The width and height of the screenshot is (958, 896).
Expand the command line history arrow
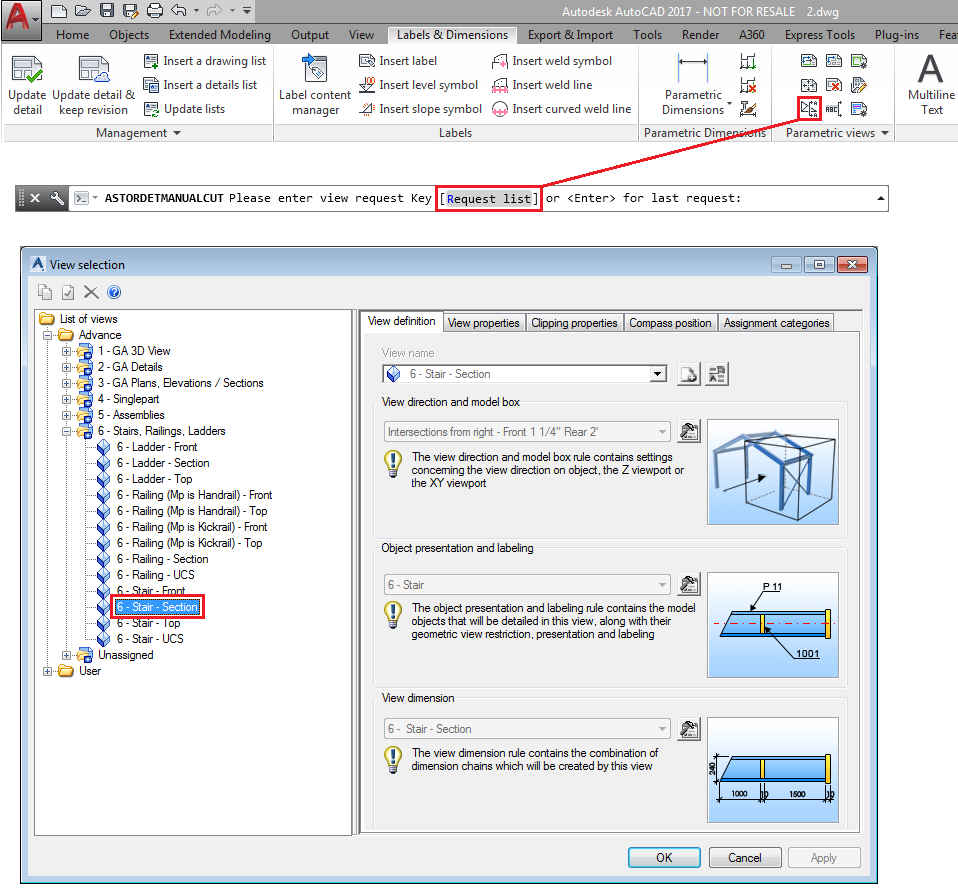[x=880, y=199]
